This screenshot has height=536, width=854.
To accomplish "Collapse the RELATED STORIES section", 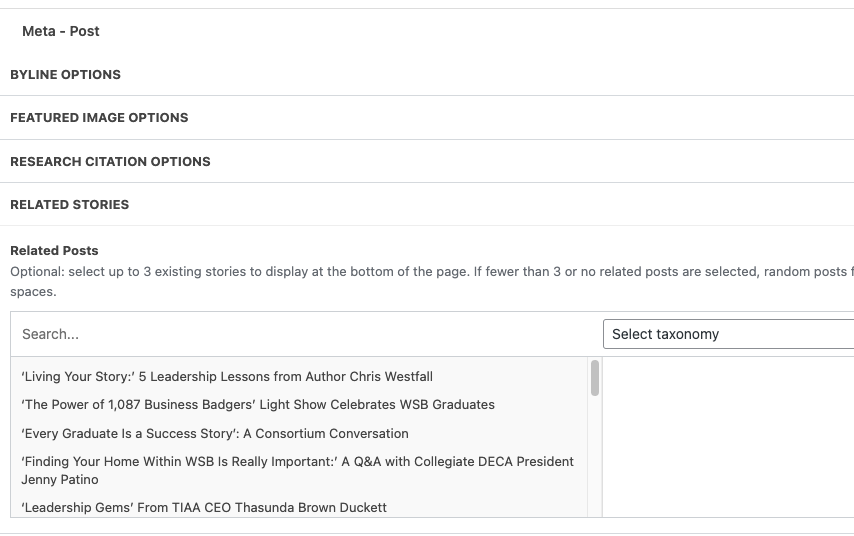I will [69, 205].
